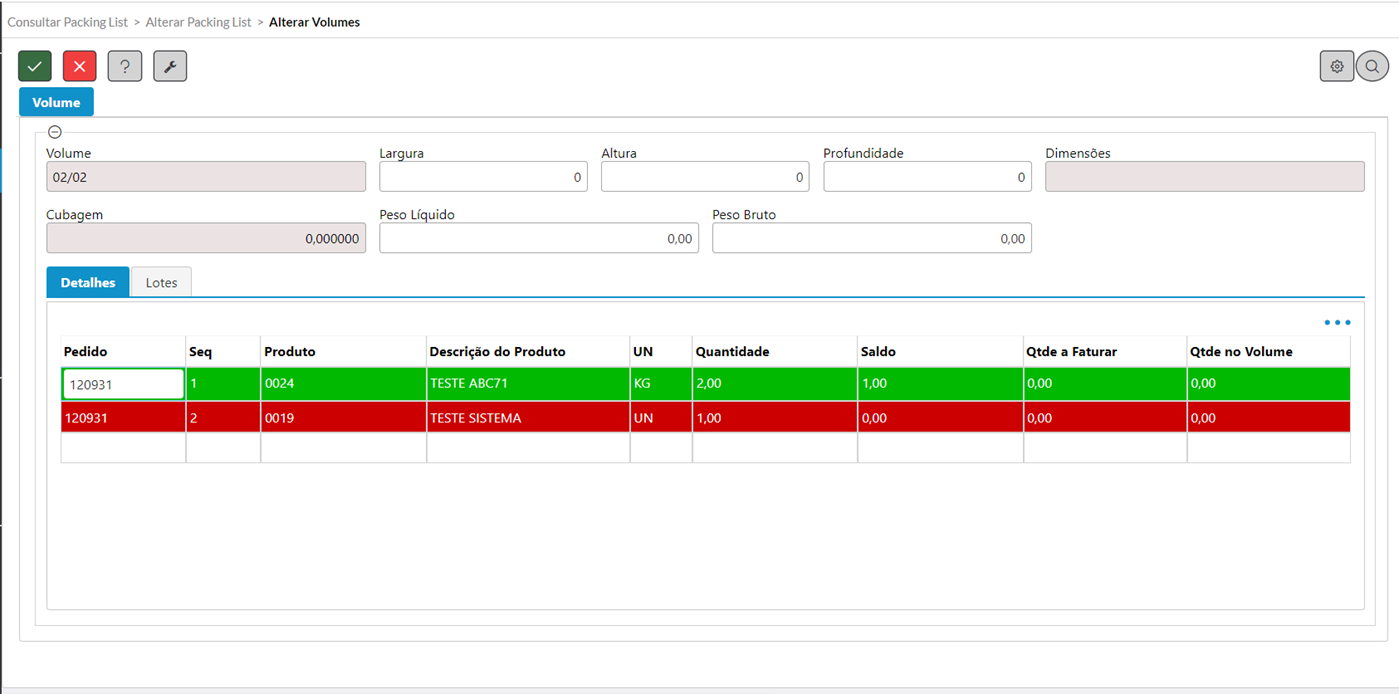
Task: Go to Consultar Packing List breadcrumb
Action: tap(68, 22)
